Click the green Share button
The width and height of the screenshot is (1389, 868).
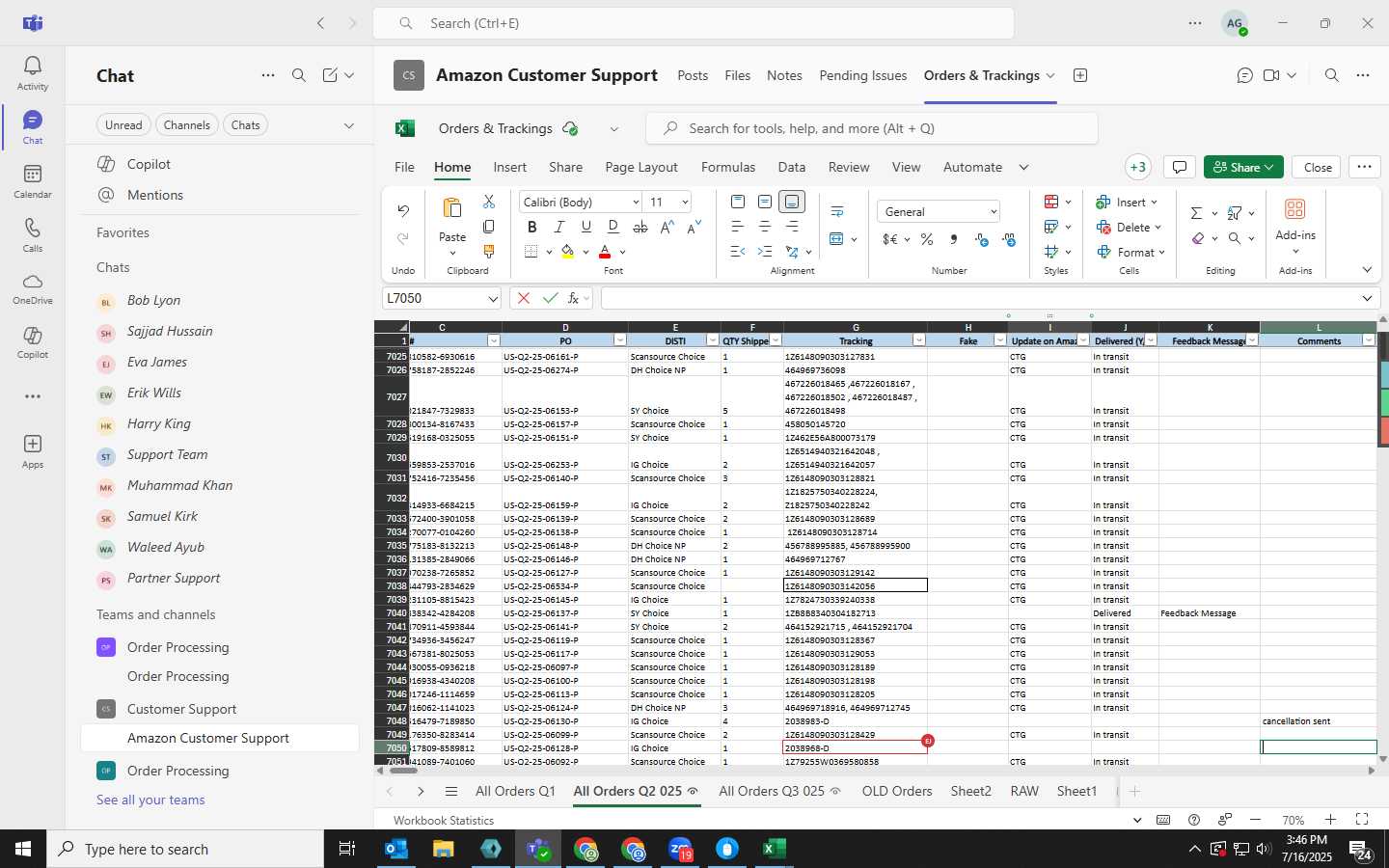click(1243, 167)
